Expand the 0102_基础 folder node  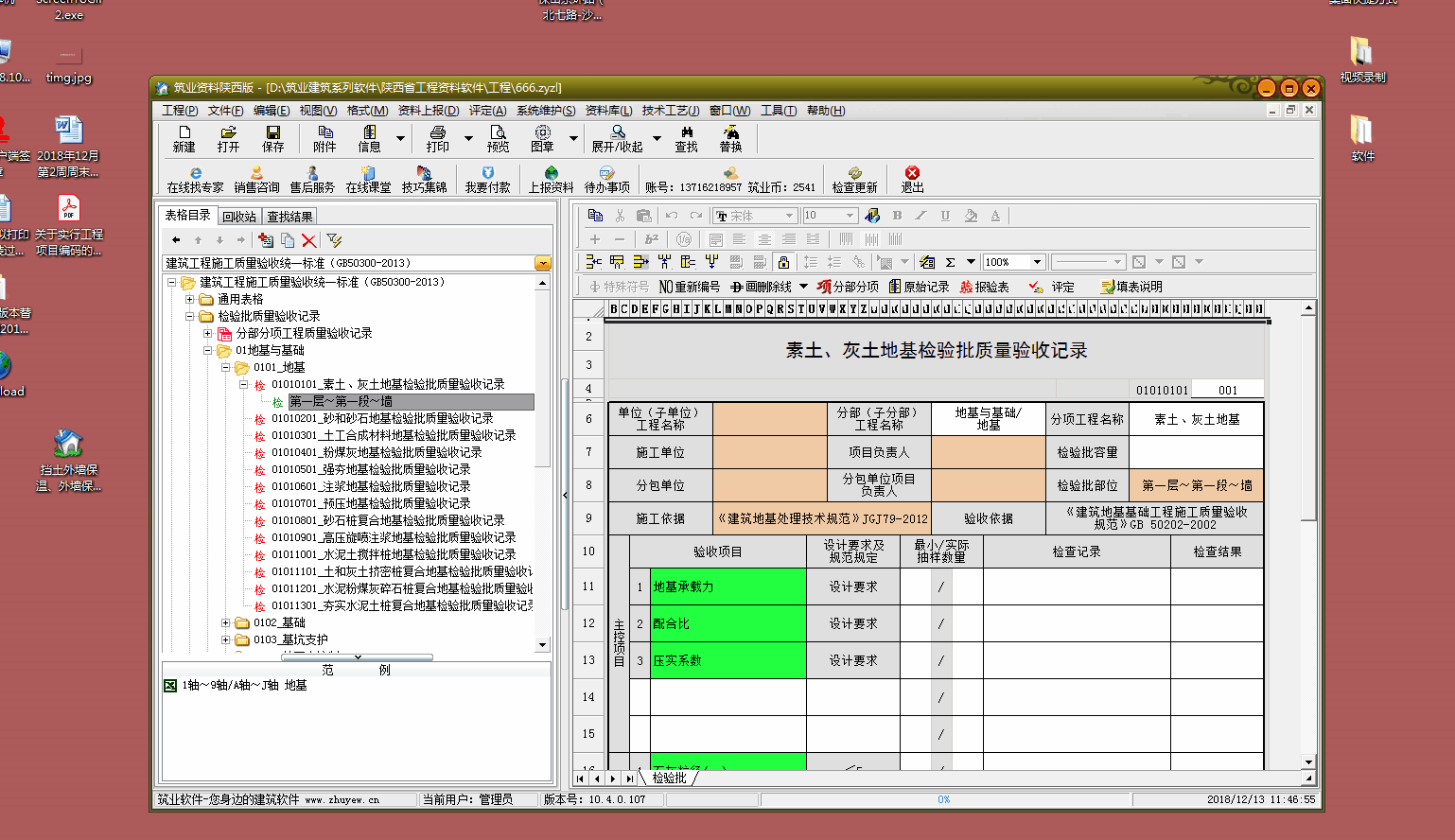(x=225, y=622)
